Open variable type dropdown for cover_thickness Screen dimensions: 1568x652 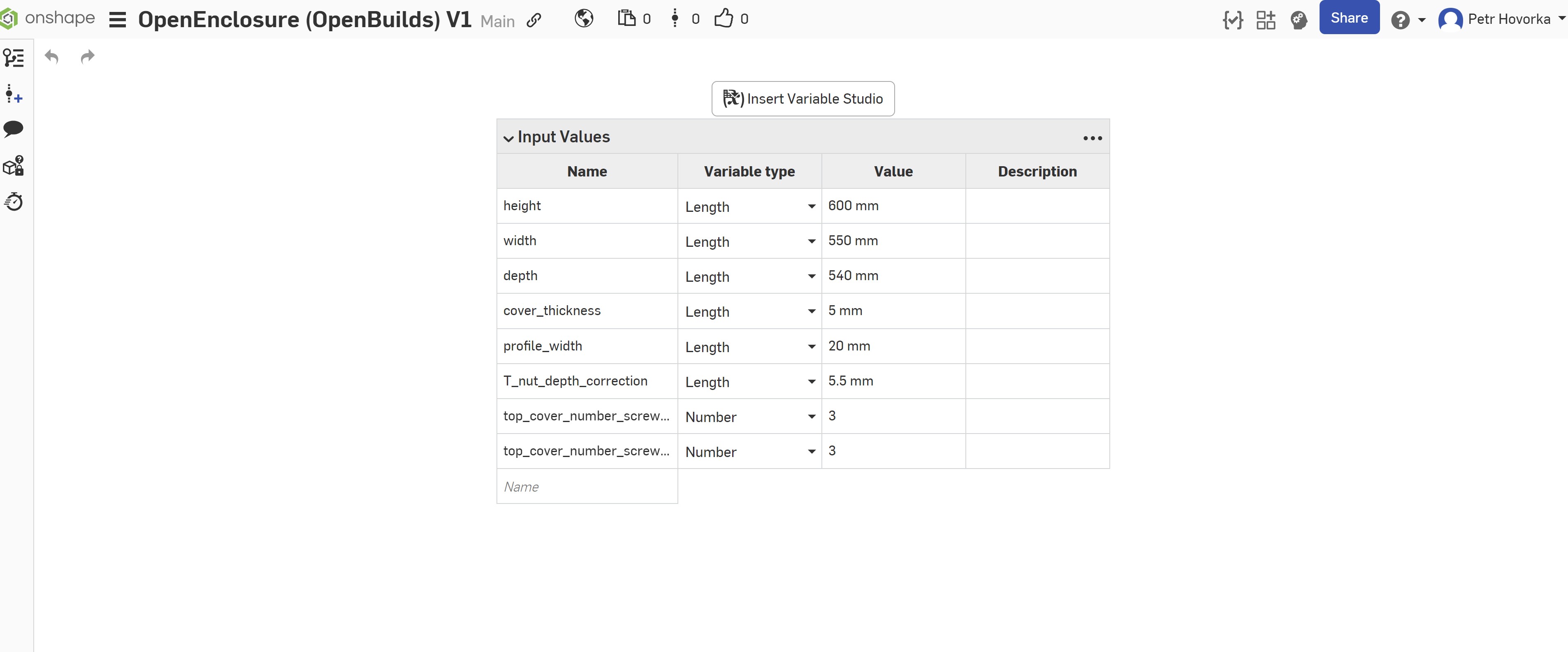tap(750, 312)
